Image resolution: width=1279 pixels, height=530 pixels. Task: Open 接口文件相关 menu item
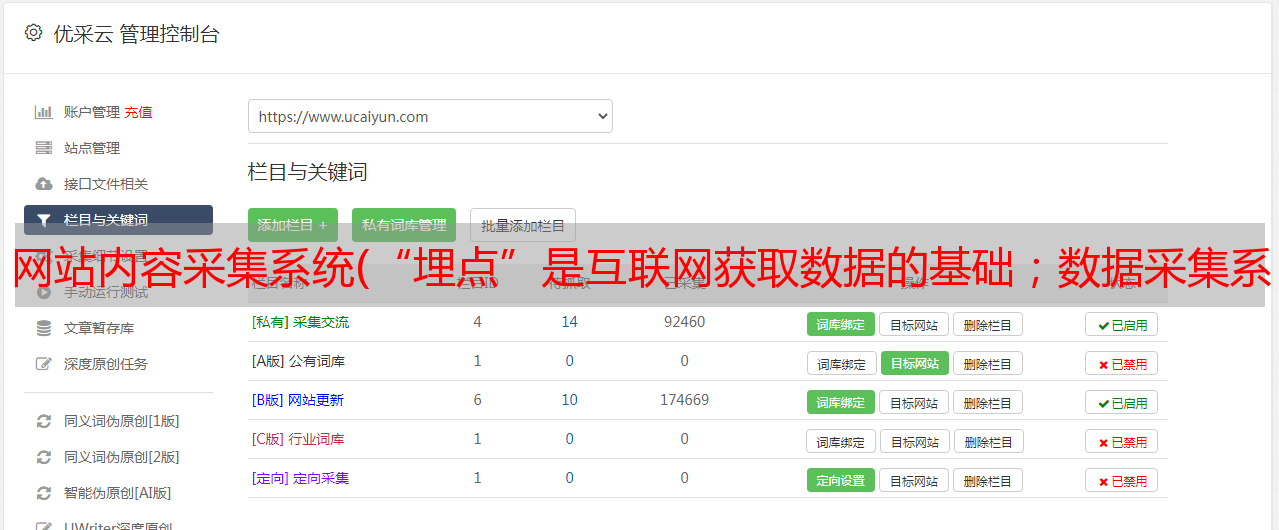pos(106,184)
